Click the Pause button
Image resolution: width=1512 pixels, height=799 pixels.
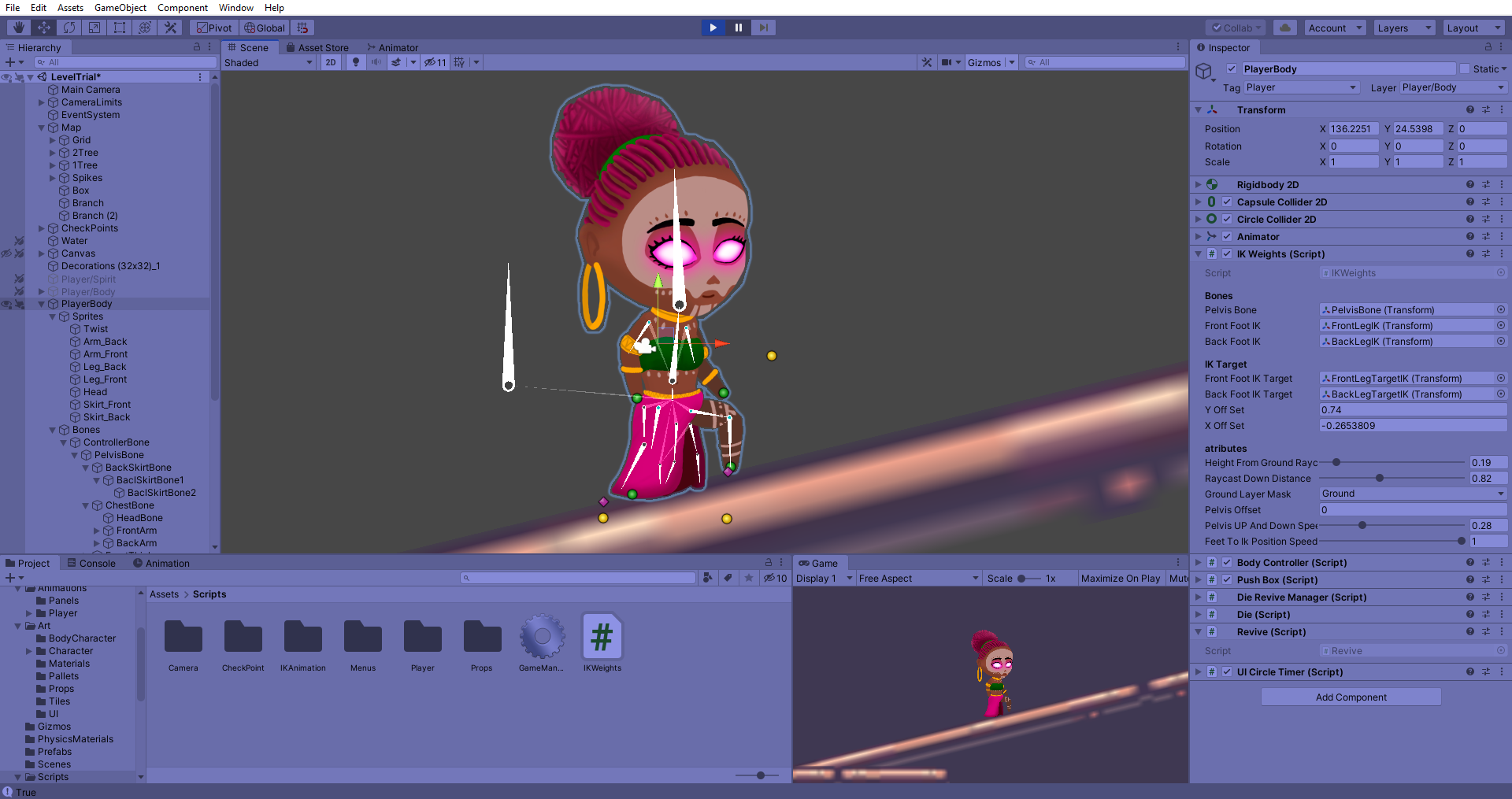(738, 28)
